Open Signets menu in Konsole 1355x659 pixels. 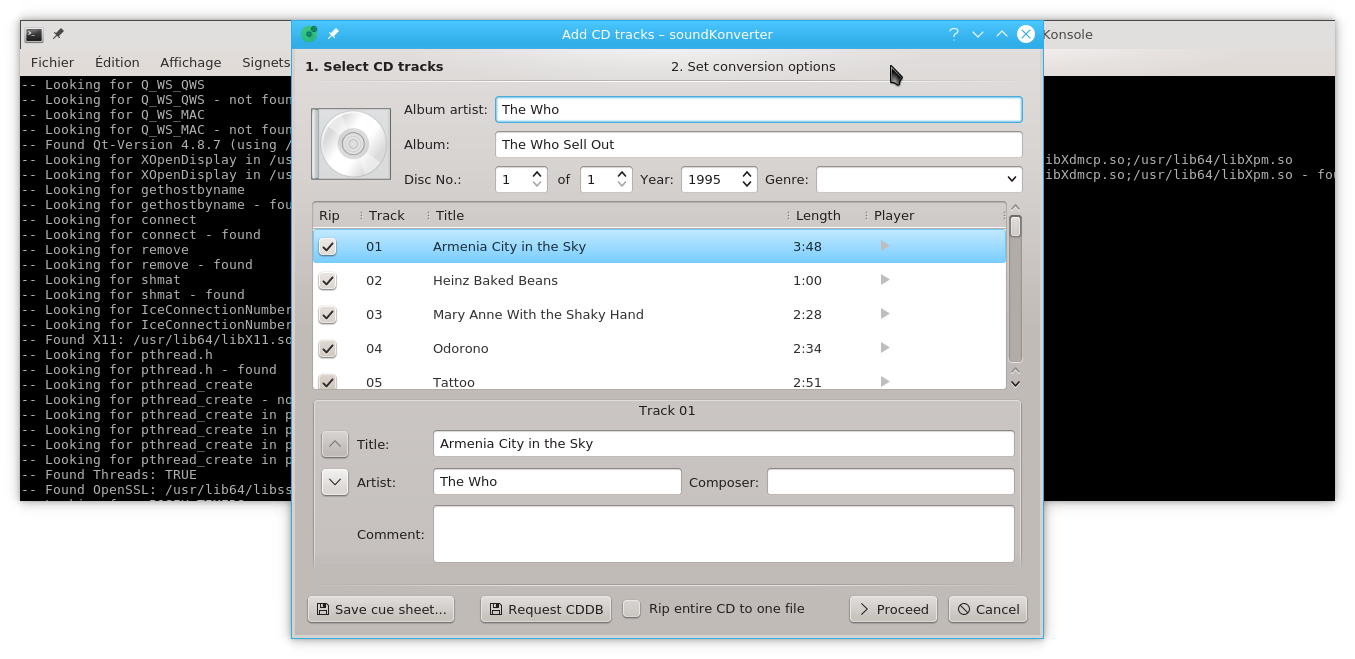pos(266,62)
